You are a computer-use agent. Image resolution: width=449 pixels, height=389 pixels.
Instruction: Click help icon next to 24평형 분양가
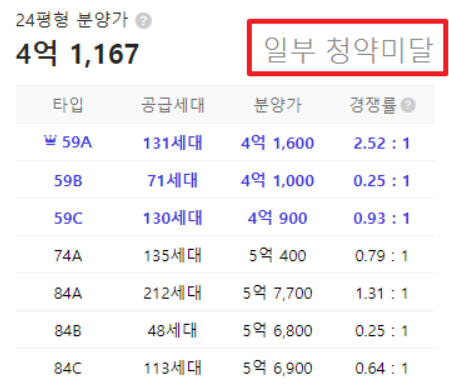coord(143,21)
